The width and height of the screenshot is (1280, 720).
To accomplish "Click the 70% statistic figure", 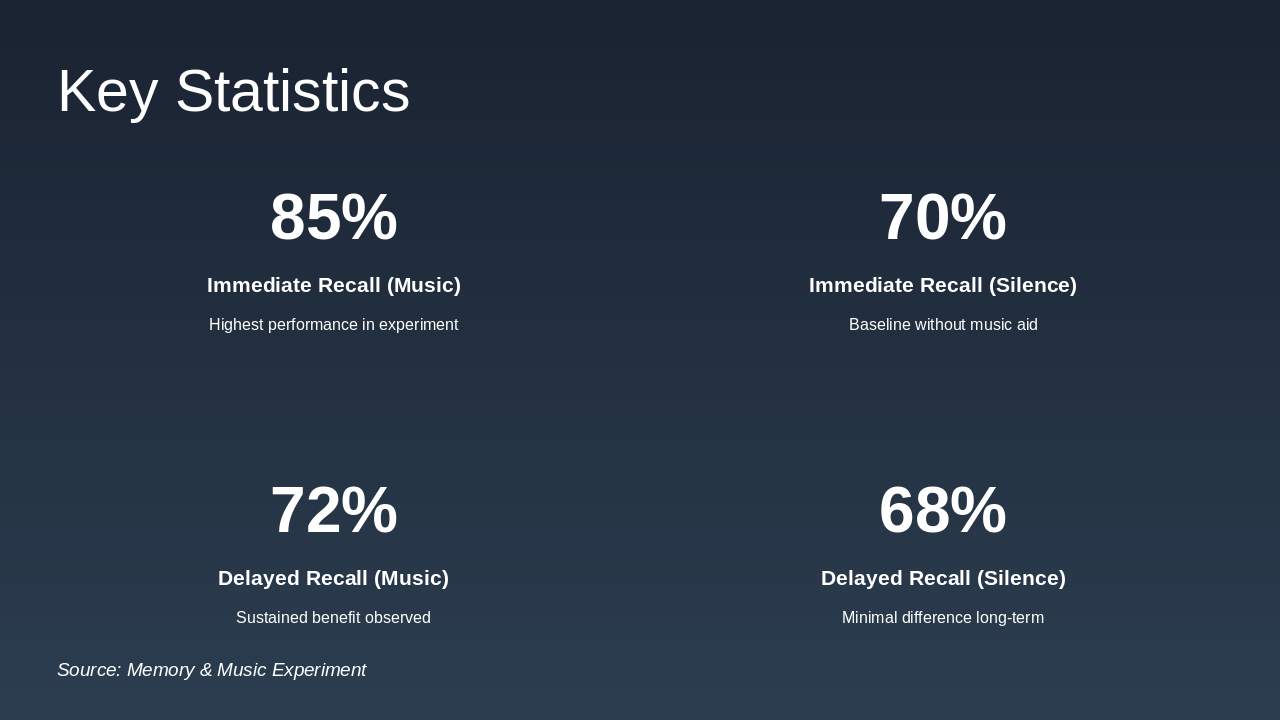I will click(943, 217).
